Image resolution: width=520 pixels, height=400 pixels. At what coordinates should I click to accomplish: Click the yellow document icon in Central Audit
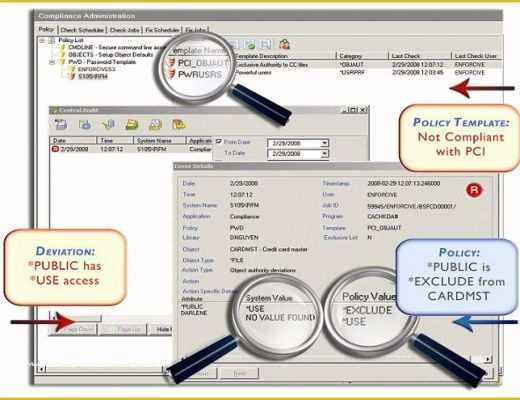(x=155, y=125)
